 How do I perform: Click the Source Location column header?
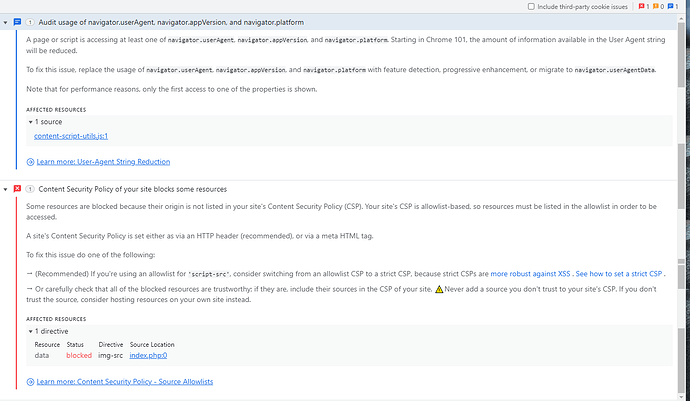tap(152, 345)
